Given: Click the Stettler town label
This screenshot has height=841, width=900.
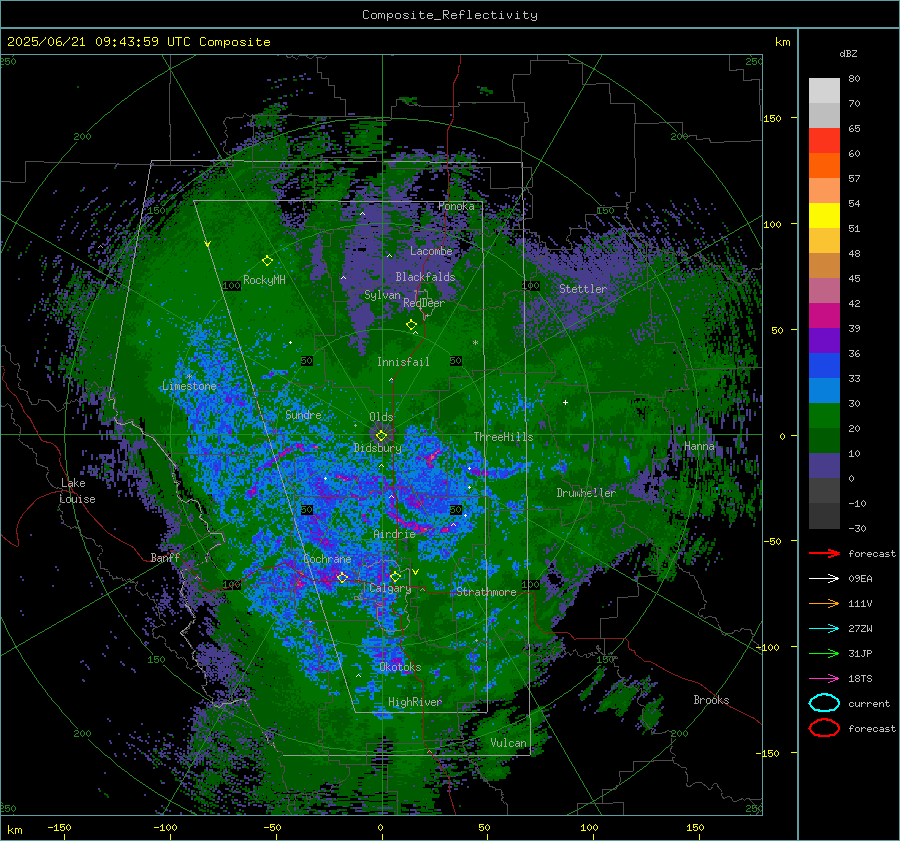Looking at the screenshot, I should [583, 289].
